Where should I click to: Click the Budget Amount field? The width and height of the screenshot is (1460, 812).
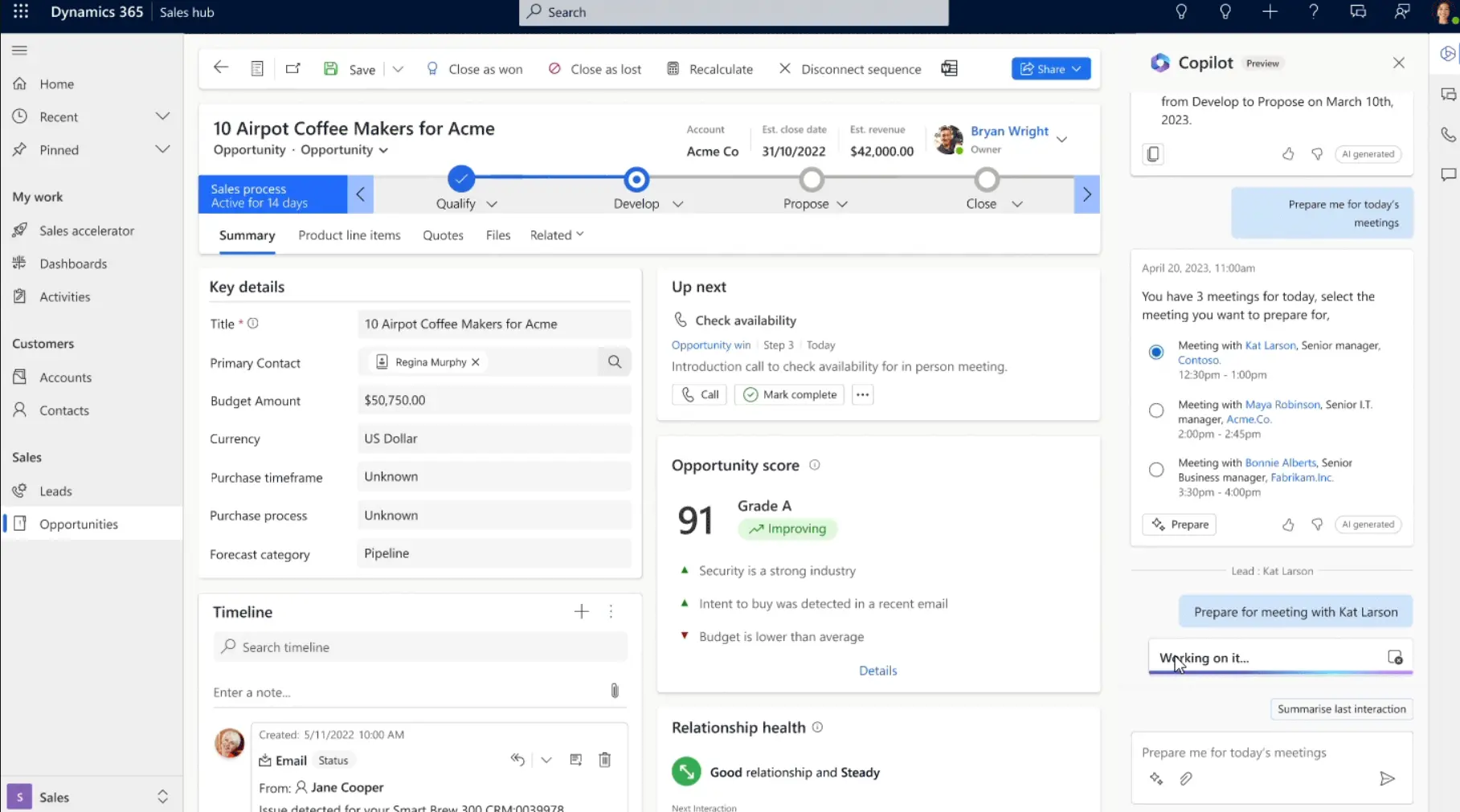coord(494,400)
